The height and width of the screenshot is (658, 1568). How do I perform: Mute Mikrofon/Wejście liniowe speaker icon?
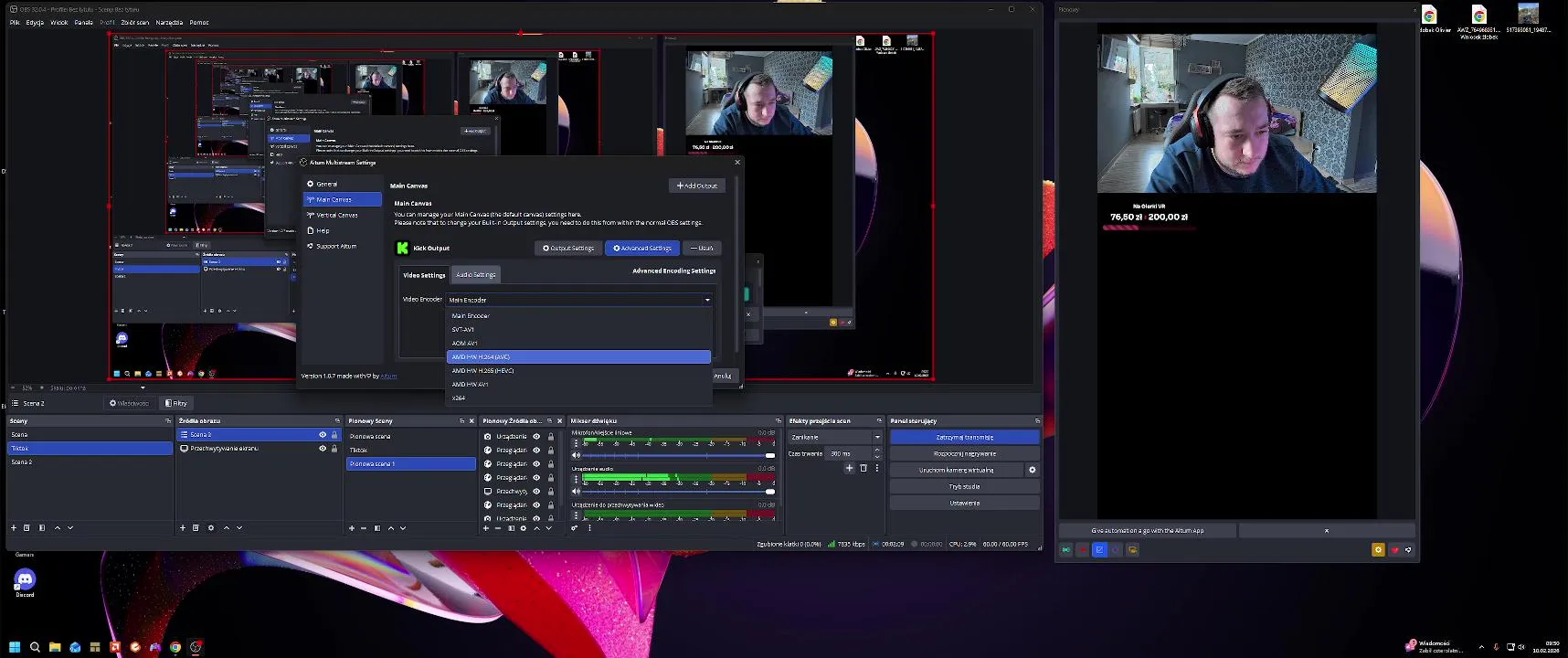[576, 455]
